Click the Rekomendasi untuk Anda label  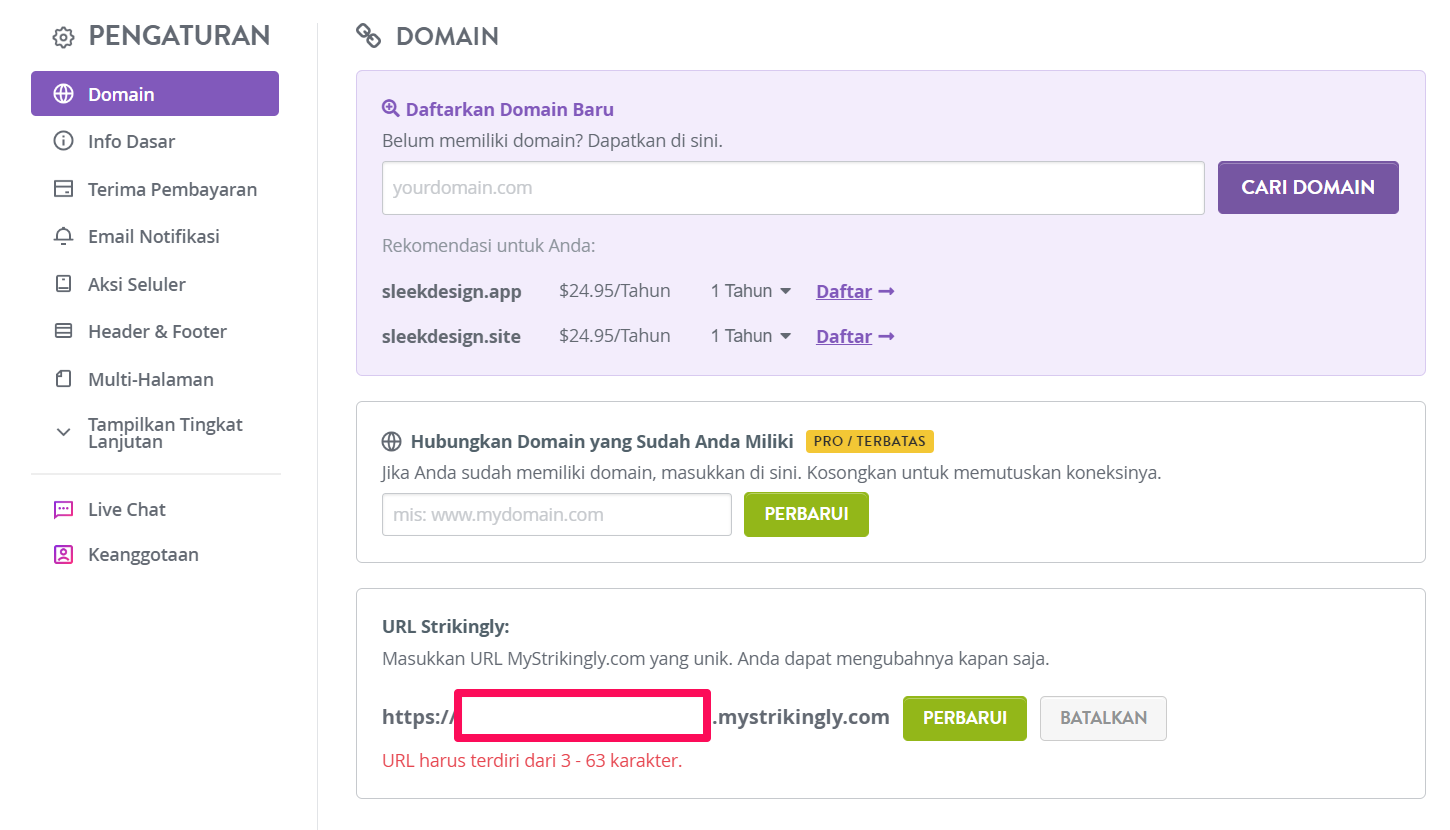click(489, 246)
